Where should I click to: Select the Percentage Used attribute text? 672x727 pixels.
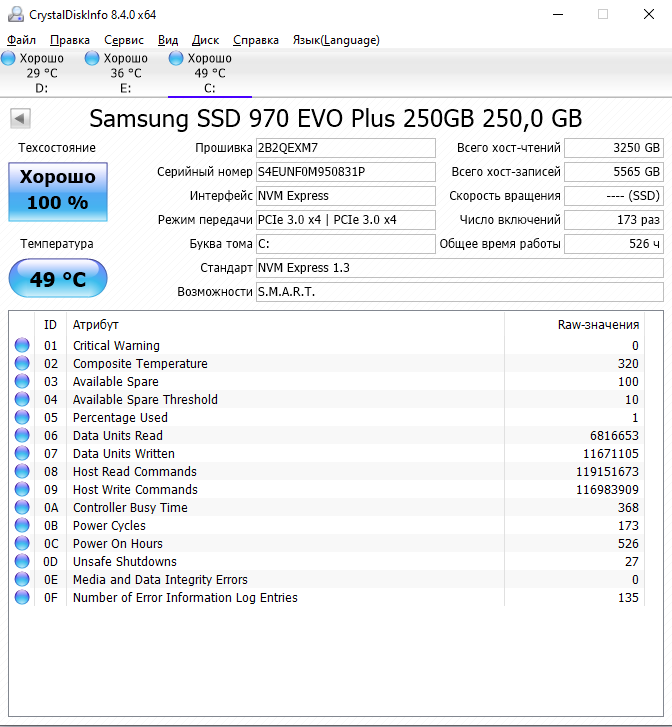pos(120,418)
